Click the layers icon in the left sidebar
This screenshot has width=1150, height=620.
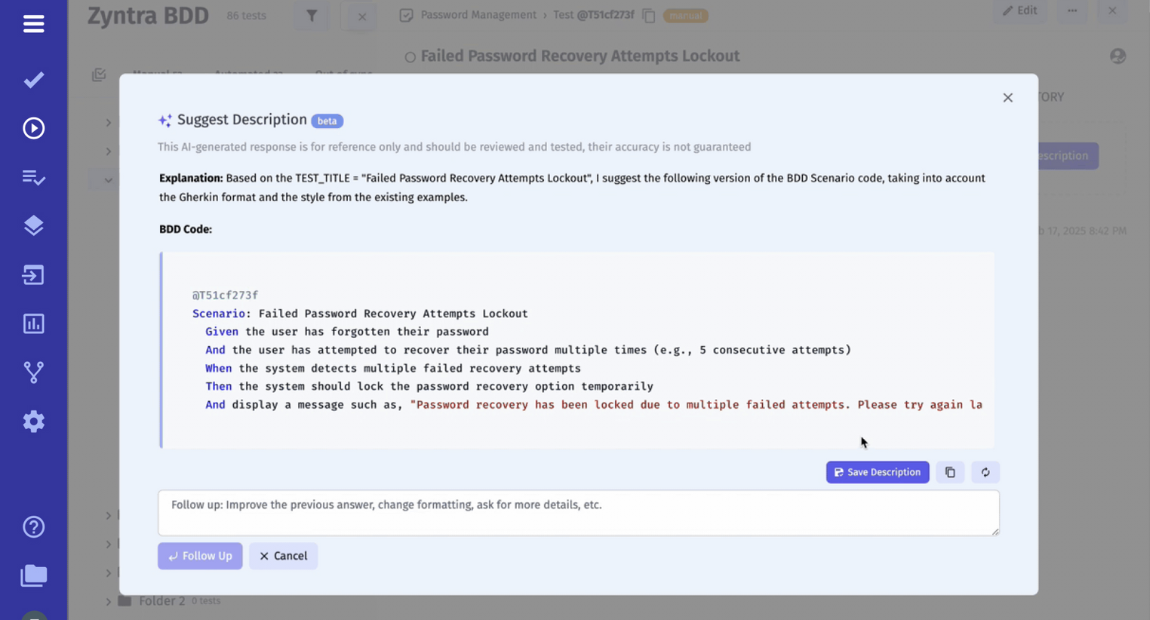[x=33, y=225]
